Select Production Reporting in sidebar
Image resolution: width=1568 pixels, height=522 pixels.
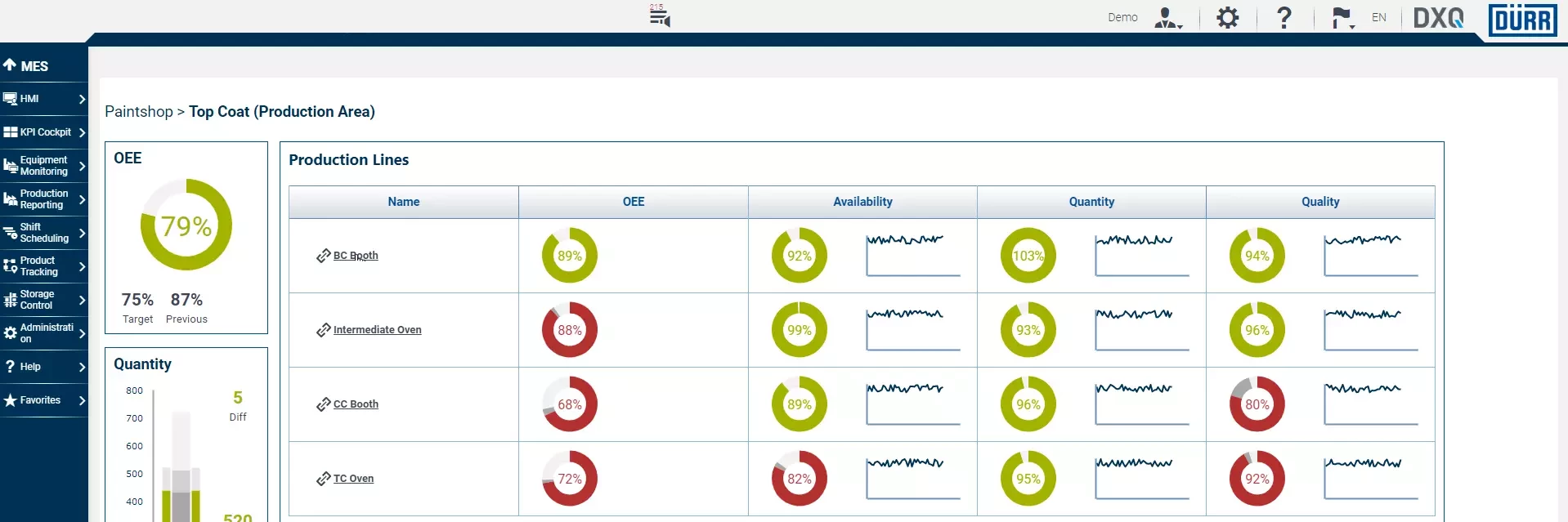(x=43, y=199)
